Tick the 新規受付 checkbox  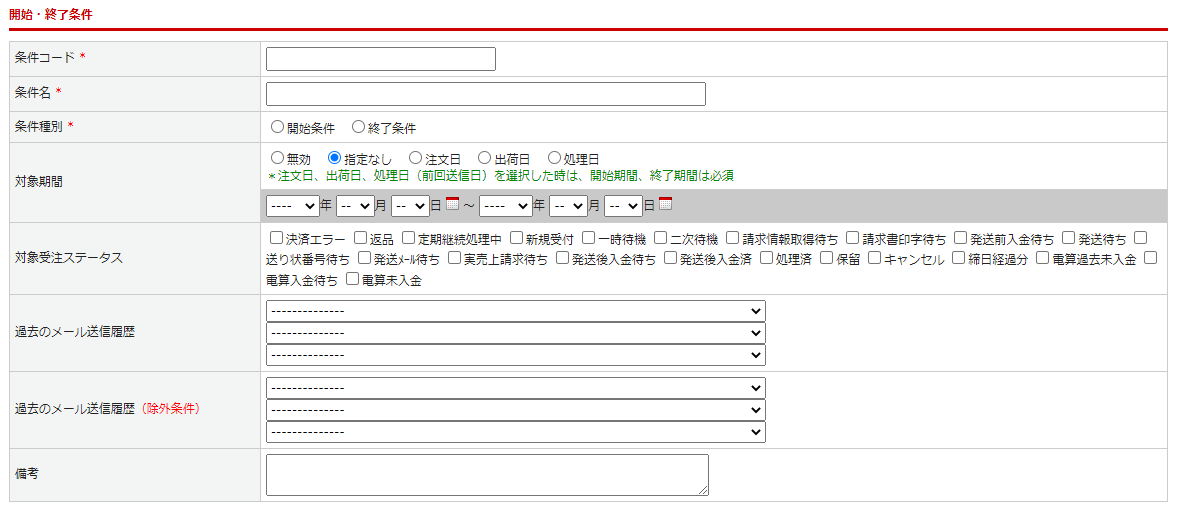(x=517, y=238)
